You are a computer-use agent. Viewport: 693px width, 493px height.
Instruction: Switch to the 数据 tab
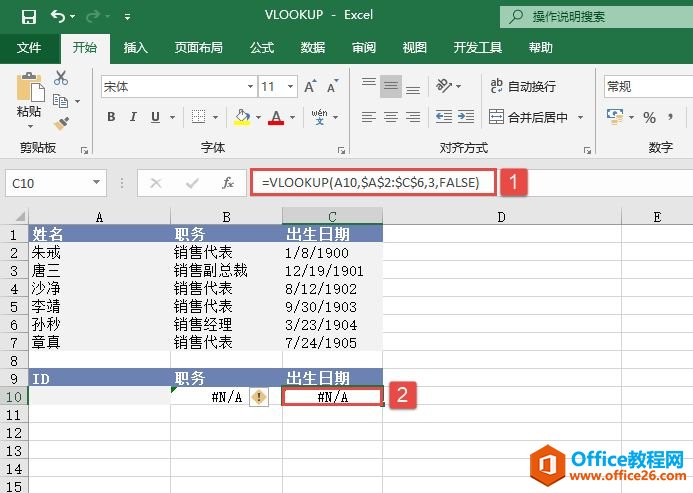coord(313,48)
